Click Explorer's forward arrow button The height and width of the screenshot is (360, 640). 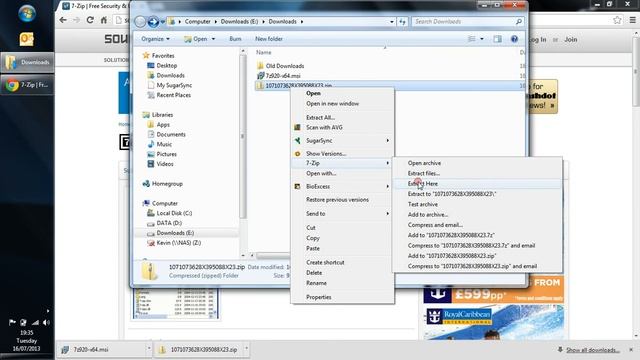(x=153, y=22)
